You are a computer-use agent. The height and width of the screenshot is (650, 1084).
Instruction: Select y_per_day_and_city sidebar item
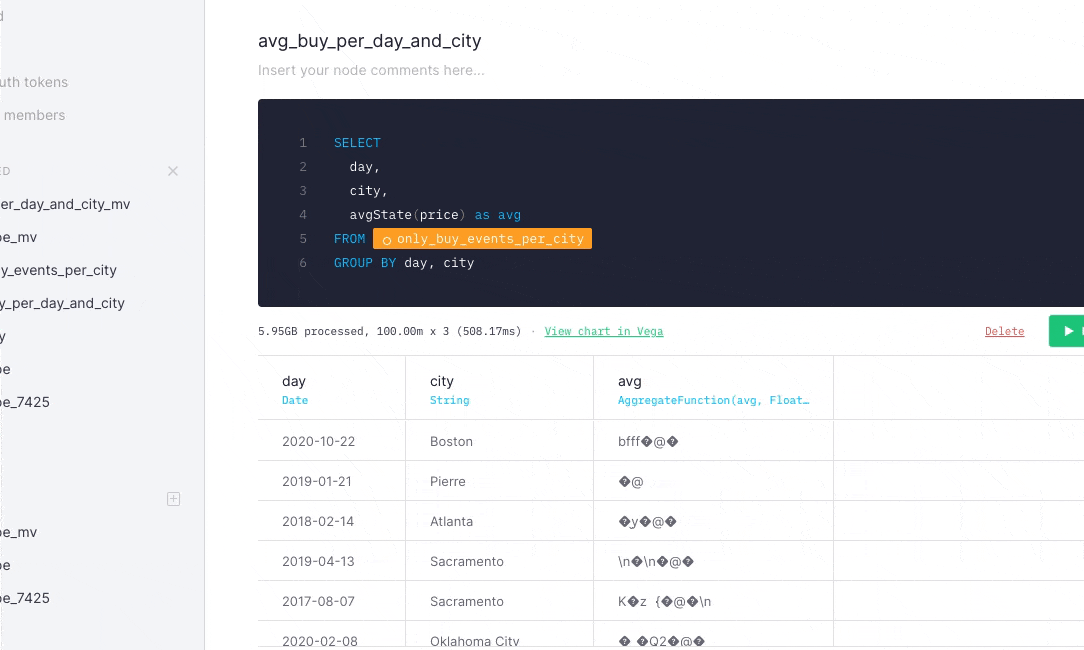(62, 304)
